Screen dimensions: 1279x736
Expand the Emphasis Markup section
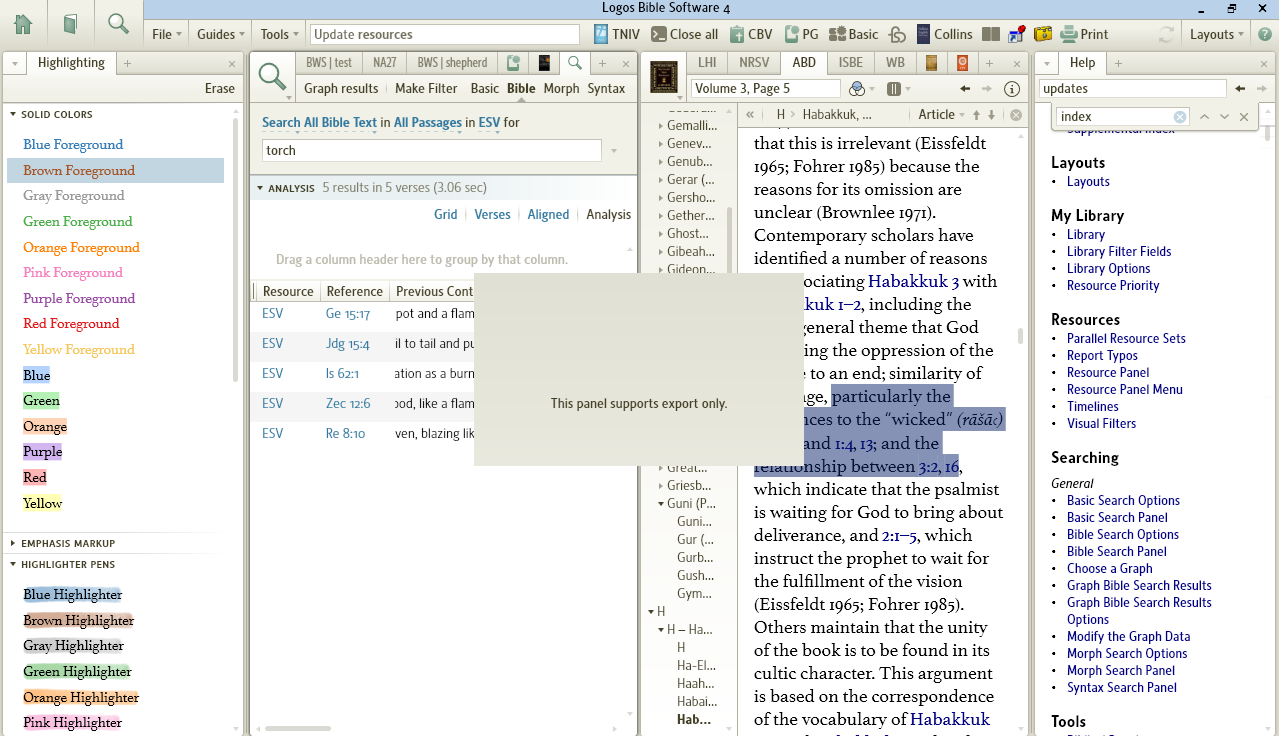13,544
